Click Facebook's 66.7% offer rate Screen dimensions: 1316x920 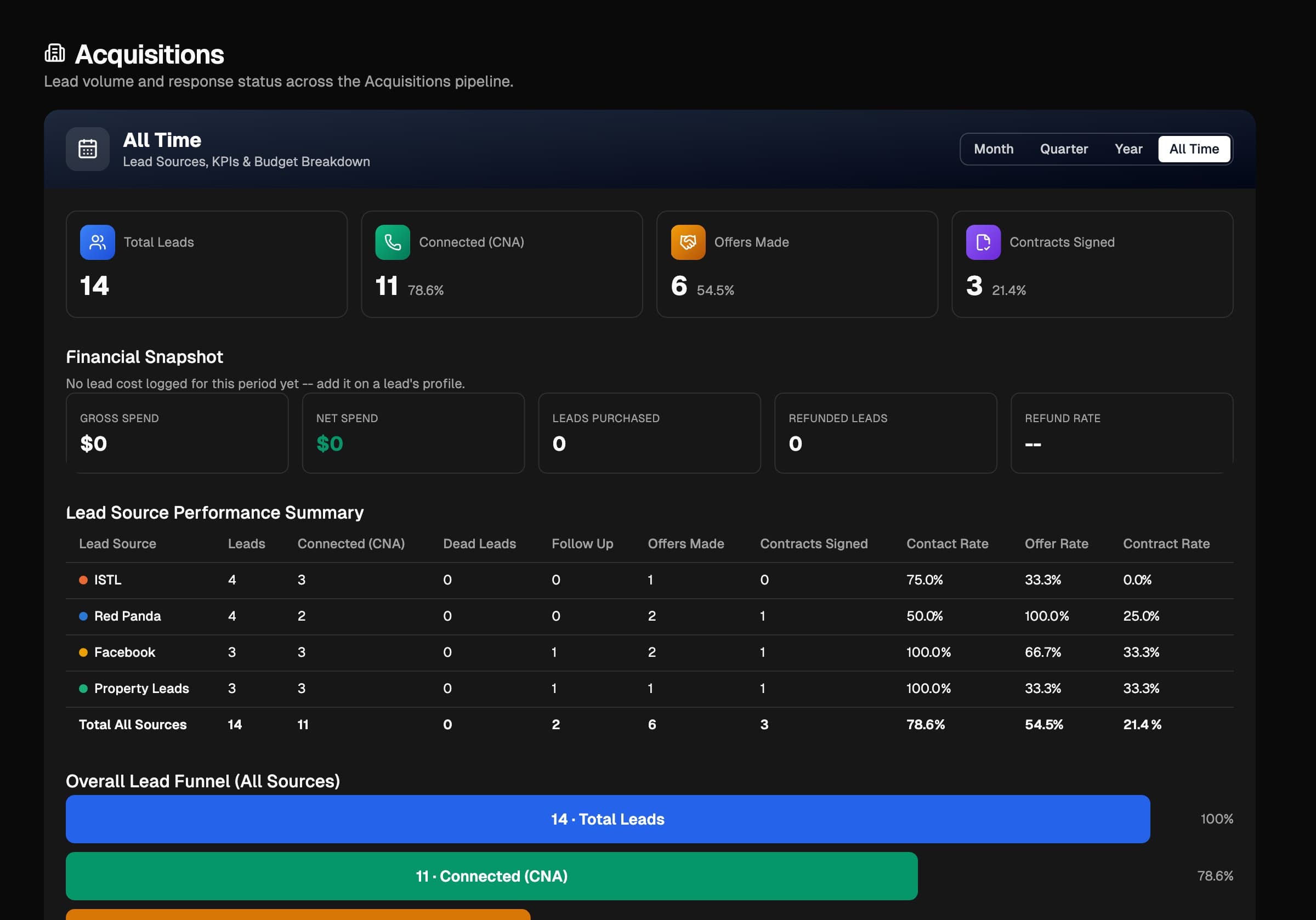click(x=1042, y=652)
